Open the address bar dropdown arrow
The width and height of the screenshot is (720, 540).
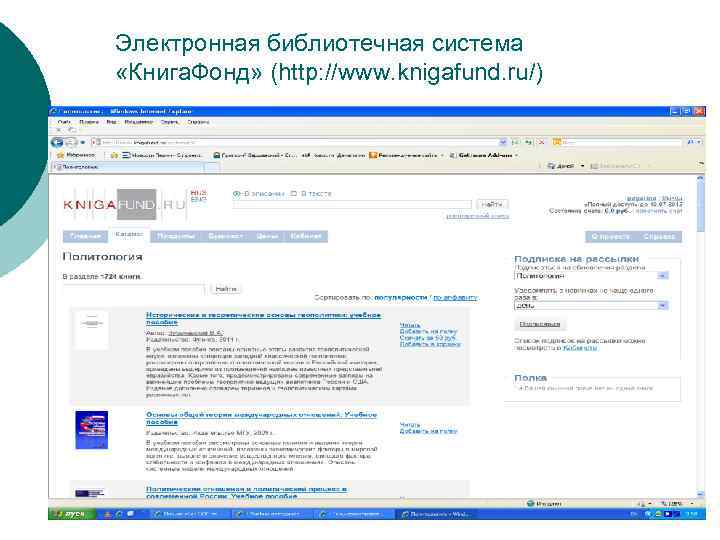pyautogui.click(x=503, y=142)
